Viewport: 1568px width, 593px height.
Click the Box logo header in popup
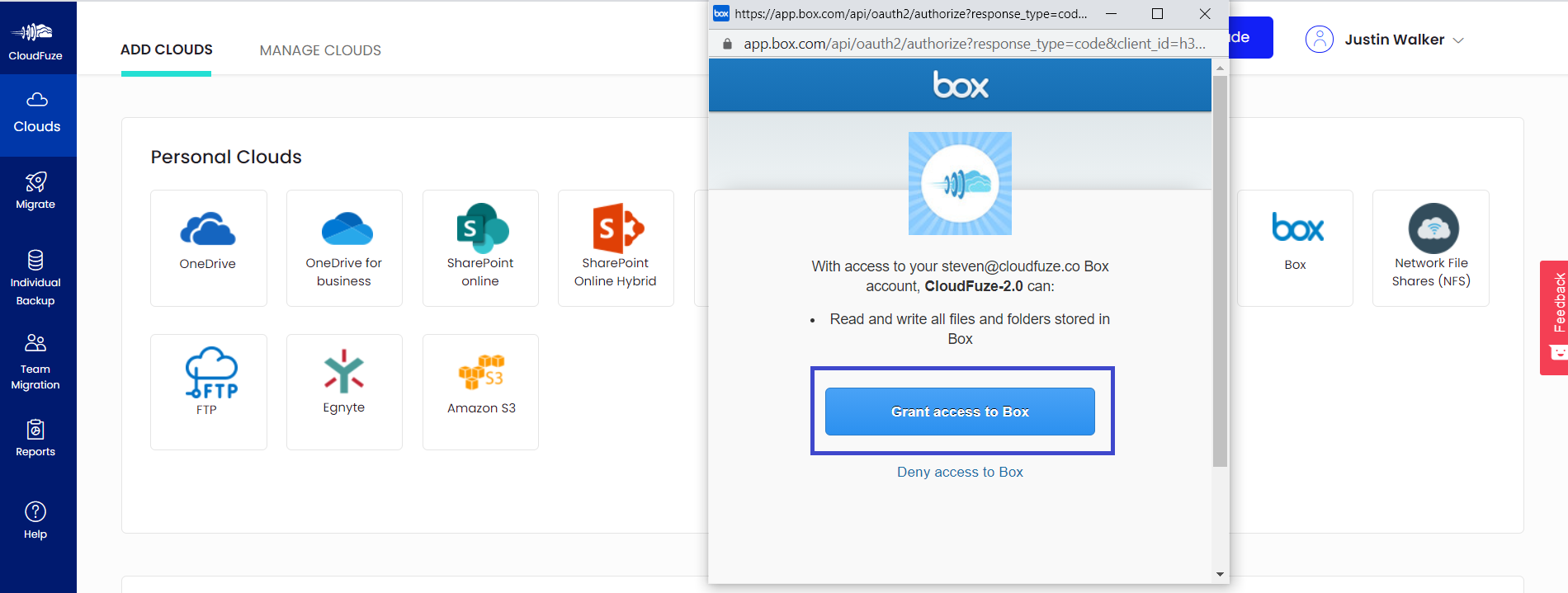(961, 85)
